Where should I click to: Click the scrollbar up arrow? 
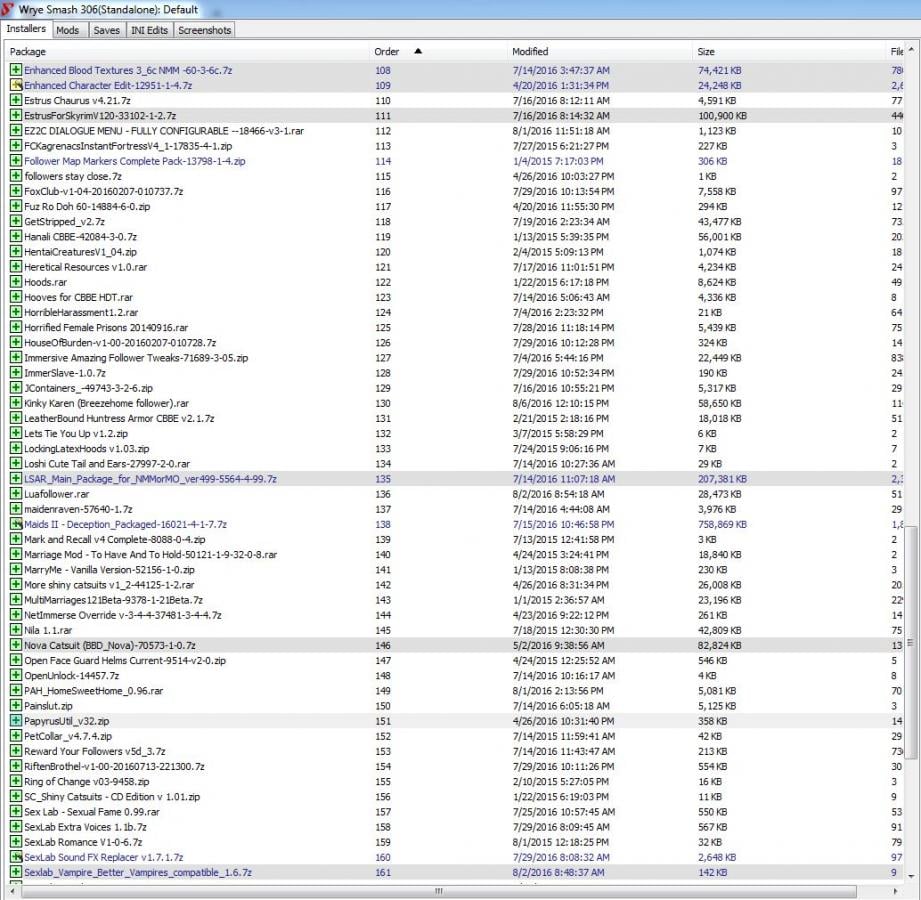(x=911, y=50)
